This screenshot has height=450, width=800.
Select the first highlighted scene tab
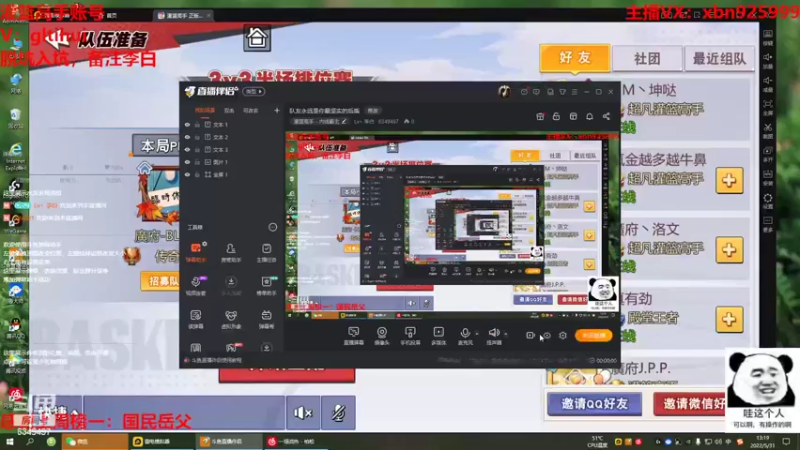tap(205, 110)
